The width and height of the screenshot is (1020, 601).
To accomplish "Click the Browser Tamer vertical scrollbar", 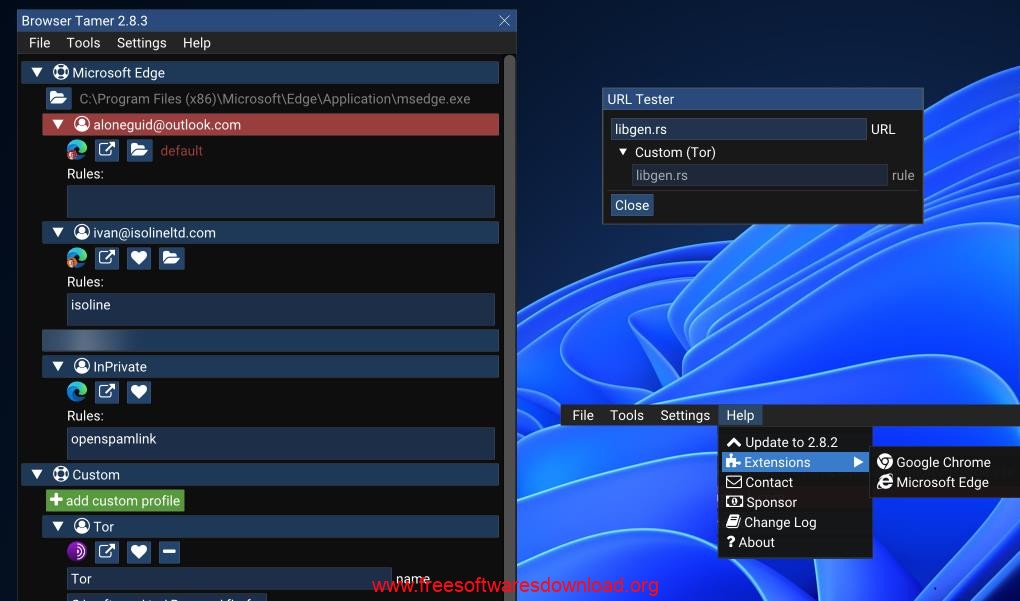I will (x=509, y=328).
